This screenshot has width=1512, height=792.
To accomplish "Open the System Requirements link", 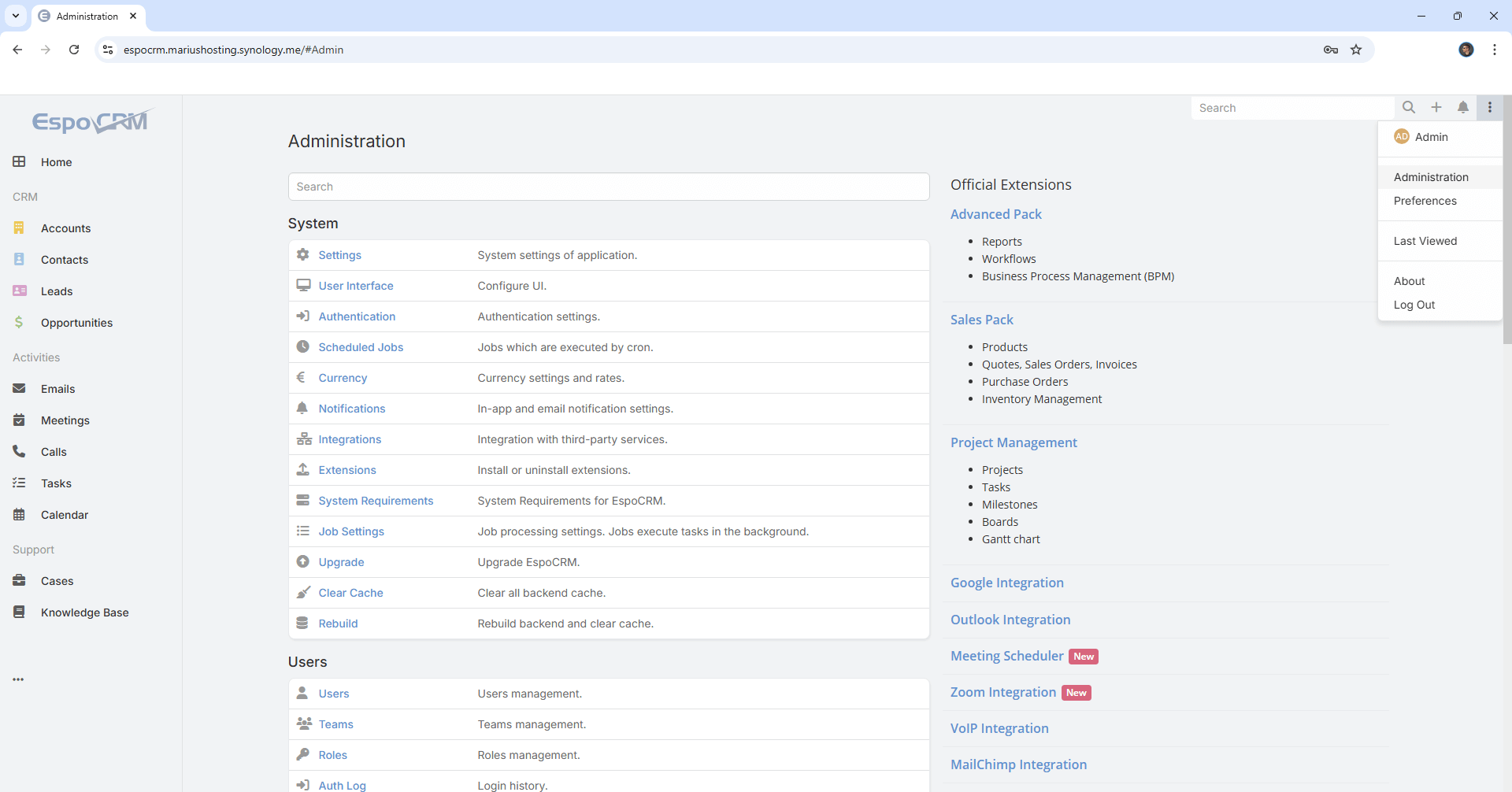I will coord(376,501).
